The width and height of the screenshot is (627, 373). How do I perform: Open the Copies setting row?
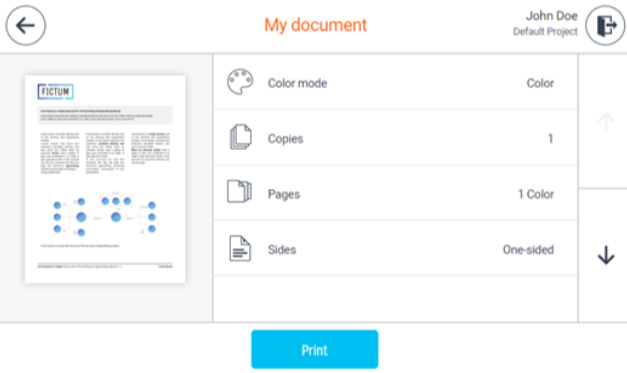[395, 138]
